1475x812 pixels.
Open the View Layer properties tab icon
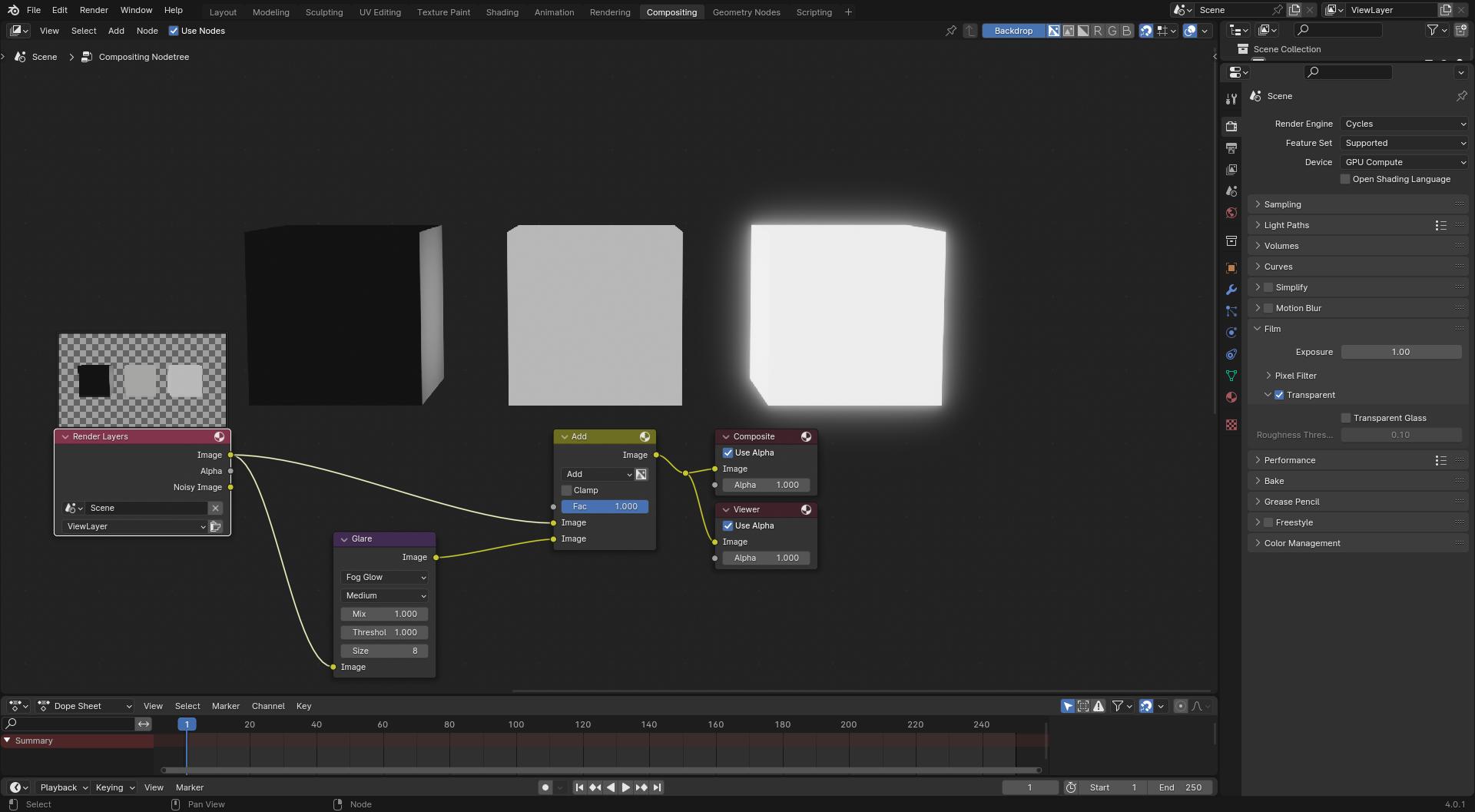coord(1231,169)
